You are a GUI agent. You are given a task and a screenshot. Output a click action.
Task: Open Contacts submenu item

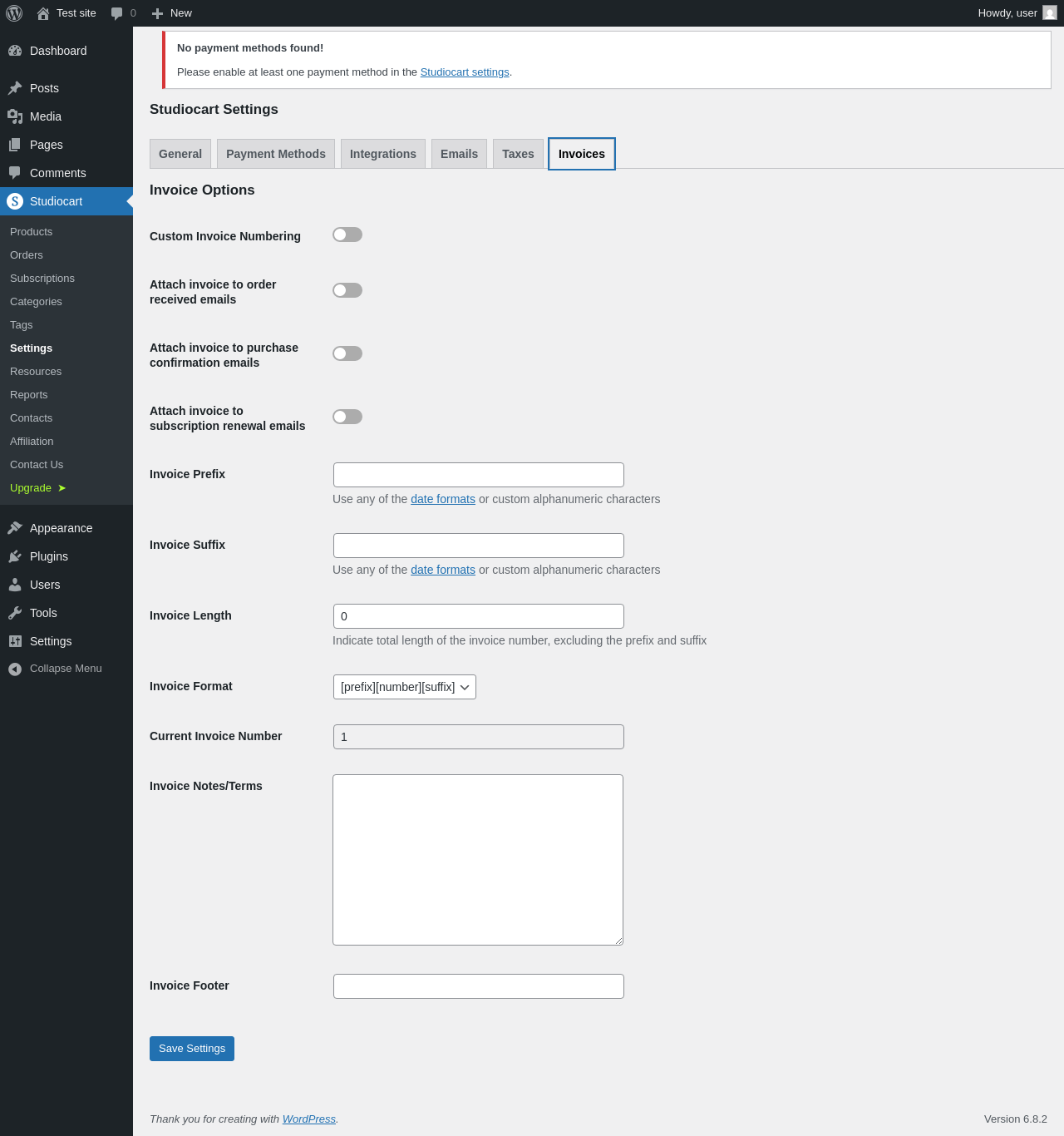click(x=66, y=418)
